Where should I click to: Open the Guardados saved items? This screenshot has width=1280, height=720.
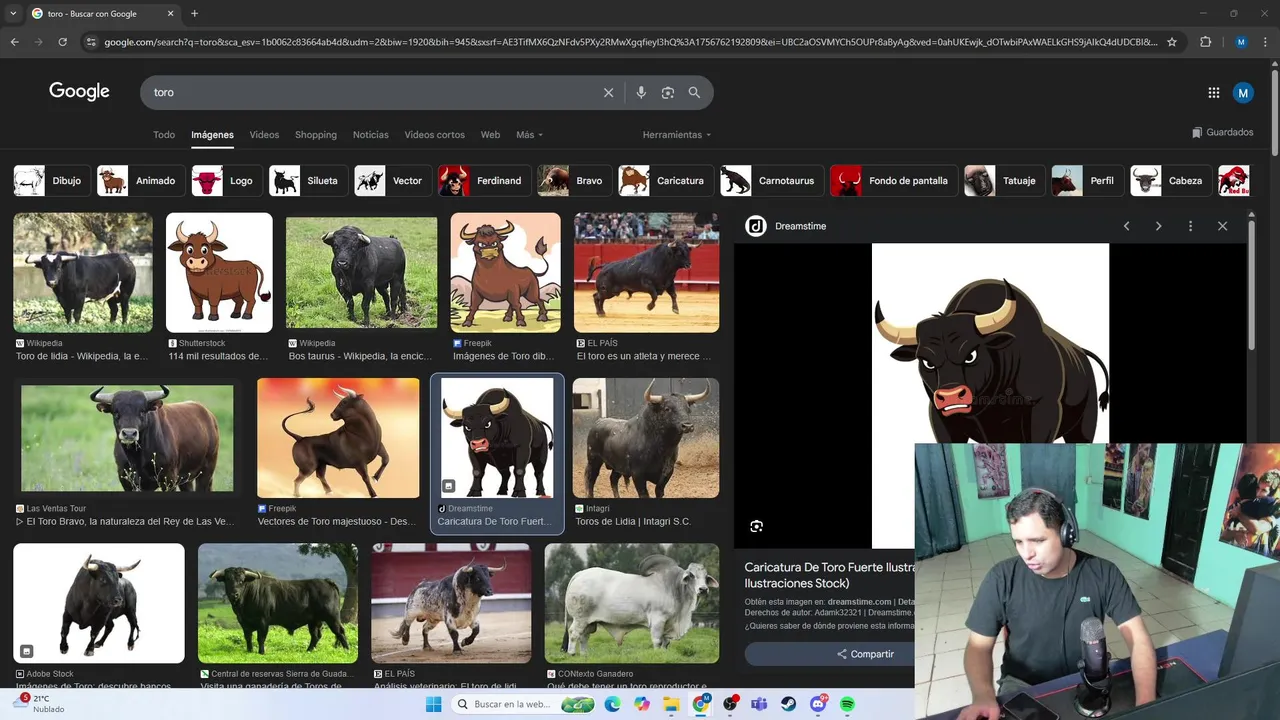point(1222,132)
